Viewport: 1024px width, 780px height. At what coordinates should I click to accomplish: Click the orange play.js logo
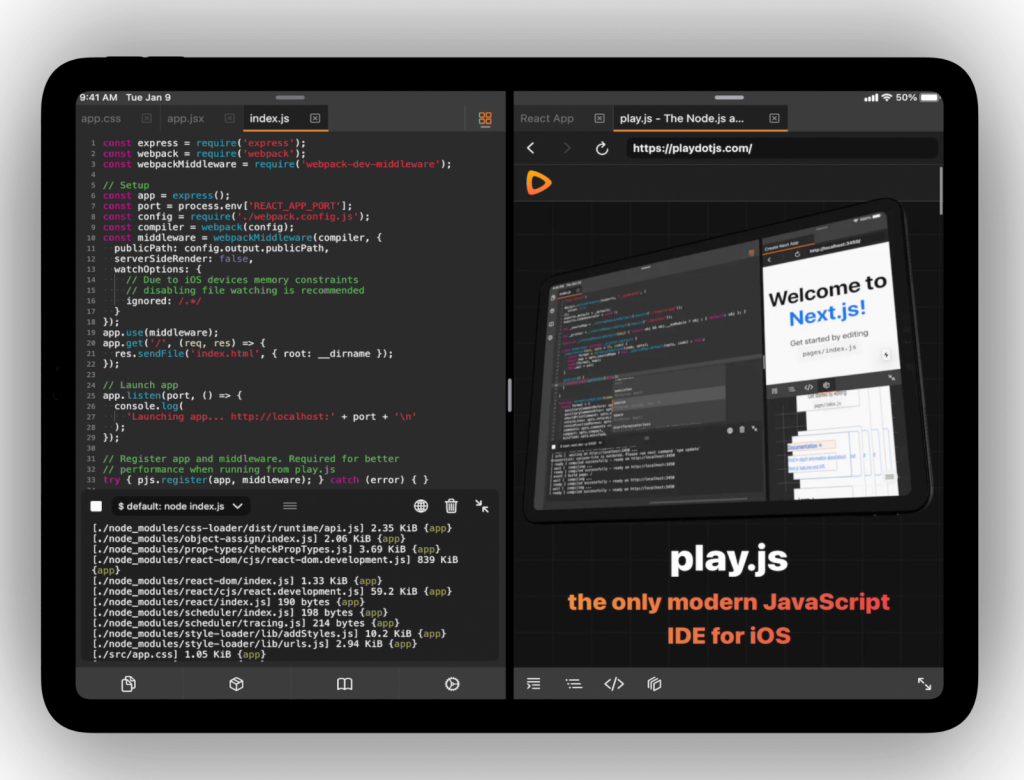pyautogui.click(x=539, y=182)
